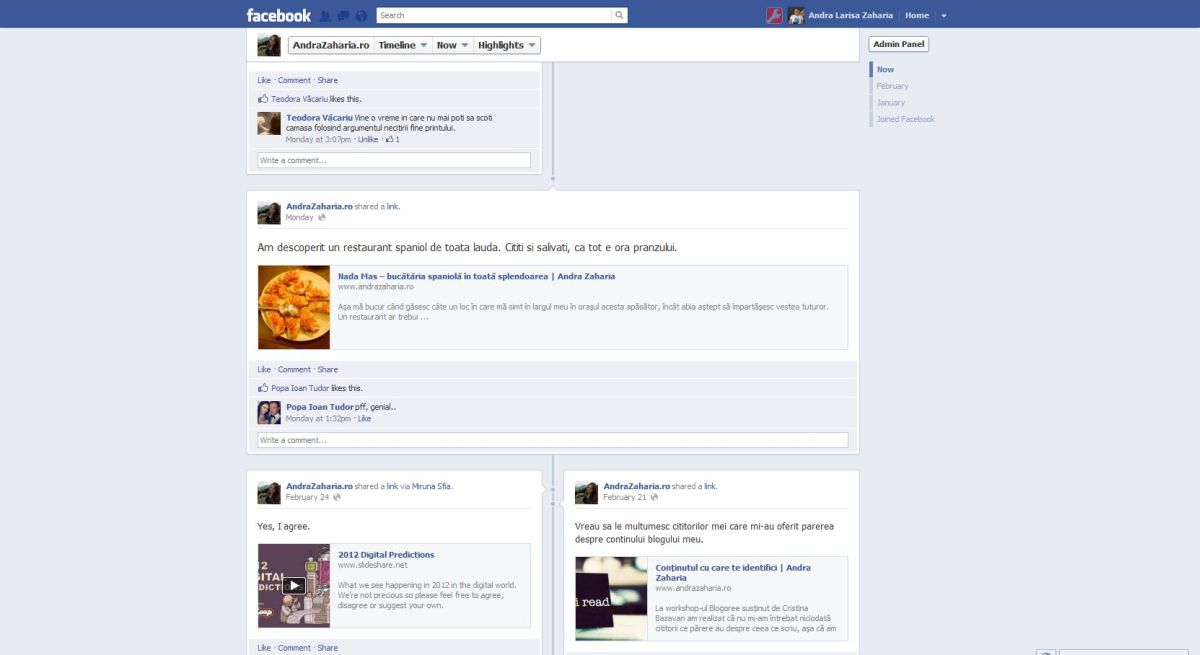The image size is (1200, 655).
Task: Click the Facebook logo in header
Action: click(278, 15)
